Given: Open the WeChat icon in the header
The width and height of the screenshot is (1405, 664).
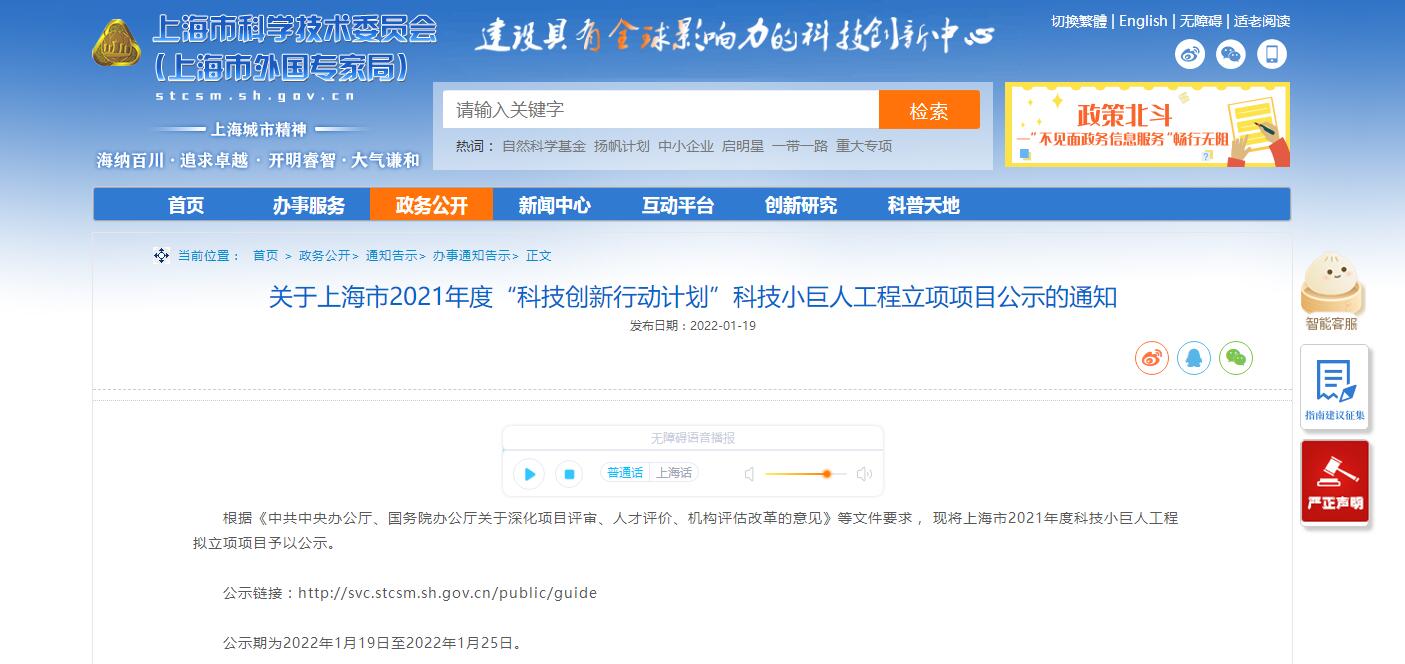Looking at the screenshot, I should pyautogui.click(x=1230, y=55).
